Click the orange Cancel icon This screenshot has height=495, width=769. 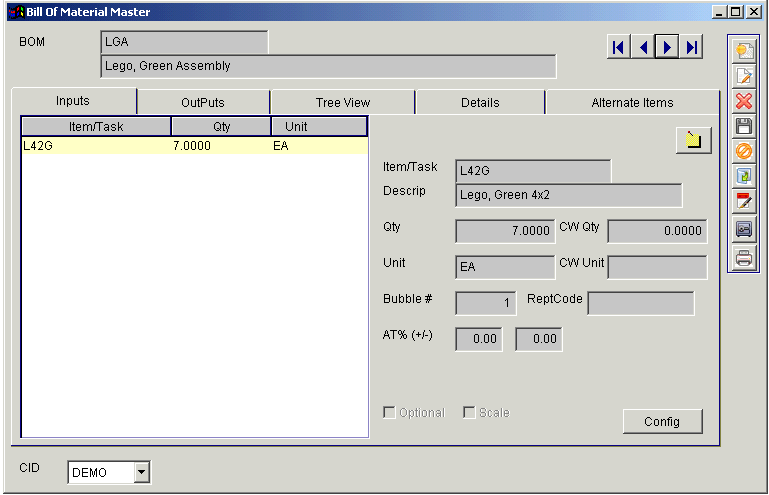[743, 151]
